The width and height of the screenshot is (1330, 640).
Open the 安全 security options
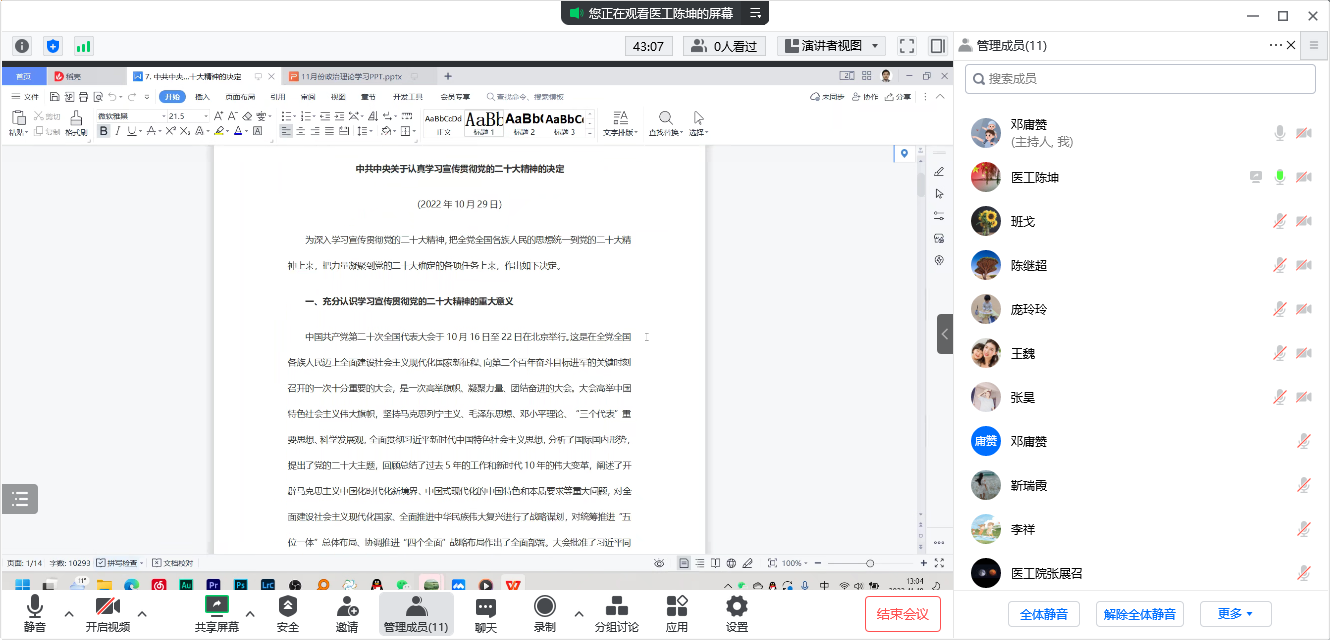point(288,614)
